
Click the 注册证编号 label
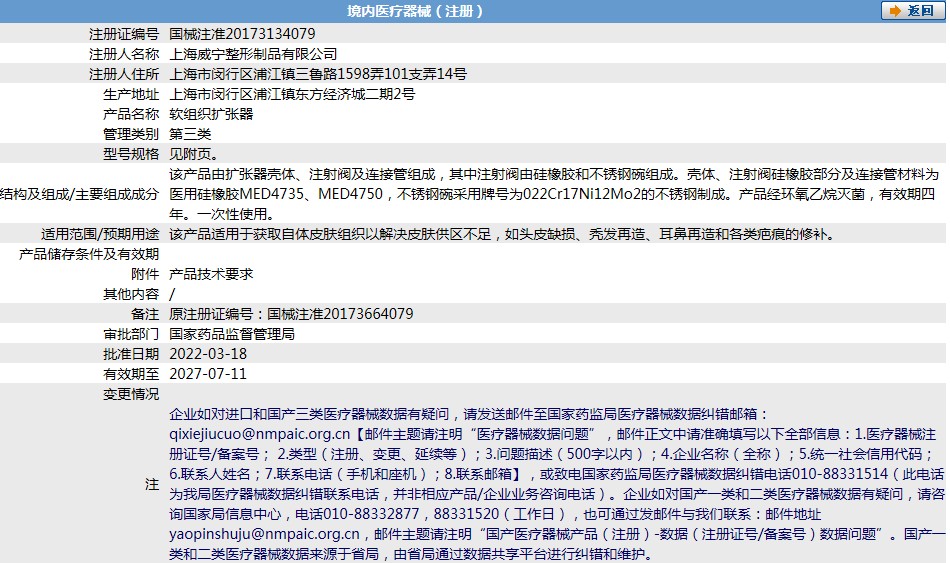pyautogui.click(x=124, y=34)
